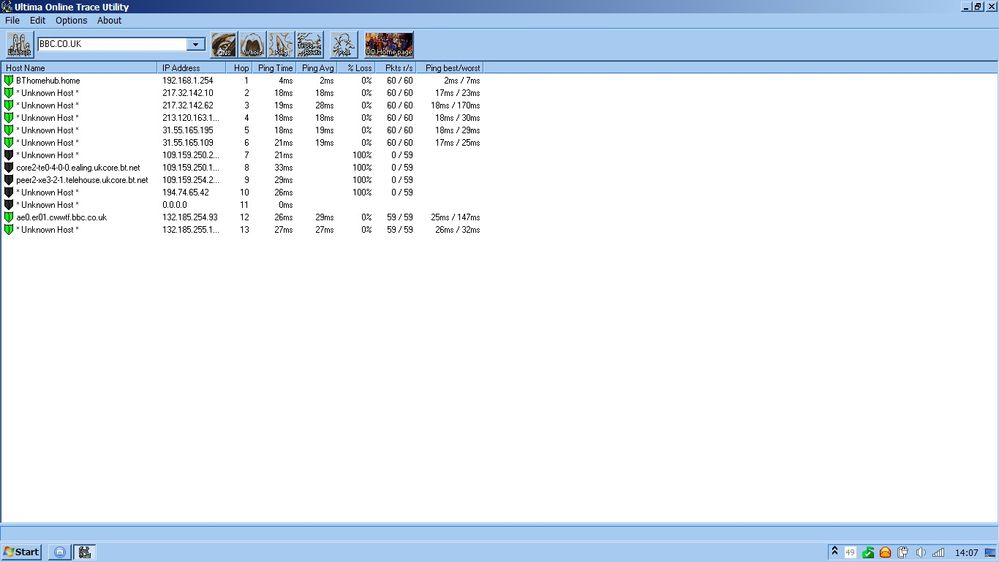
Task: Open the UO Home page button
Action: (x=389, y=45)
